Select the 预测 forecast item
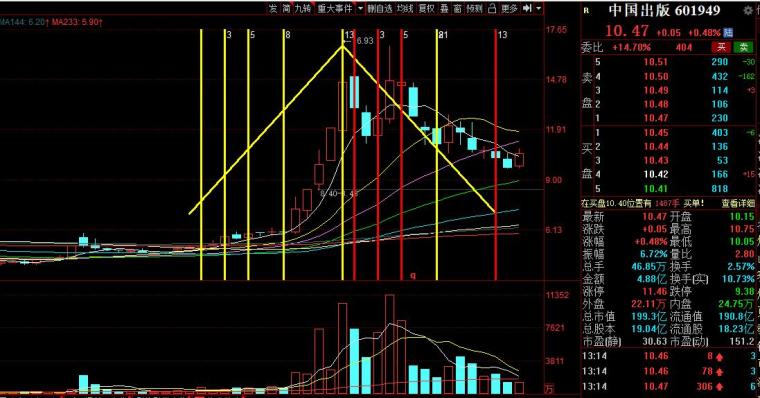 click(475, 9)
